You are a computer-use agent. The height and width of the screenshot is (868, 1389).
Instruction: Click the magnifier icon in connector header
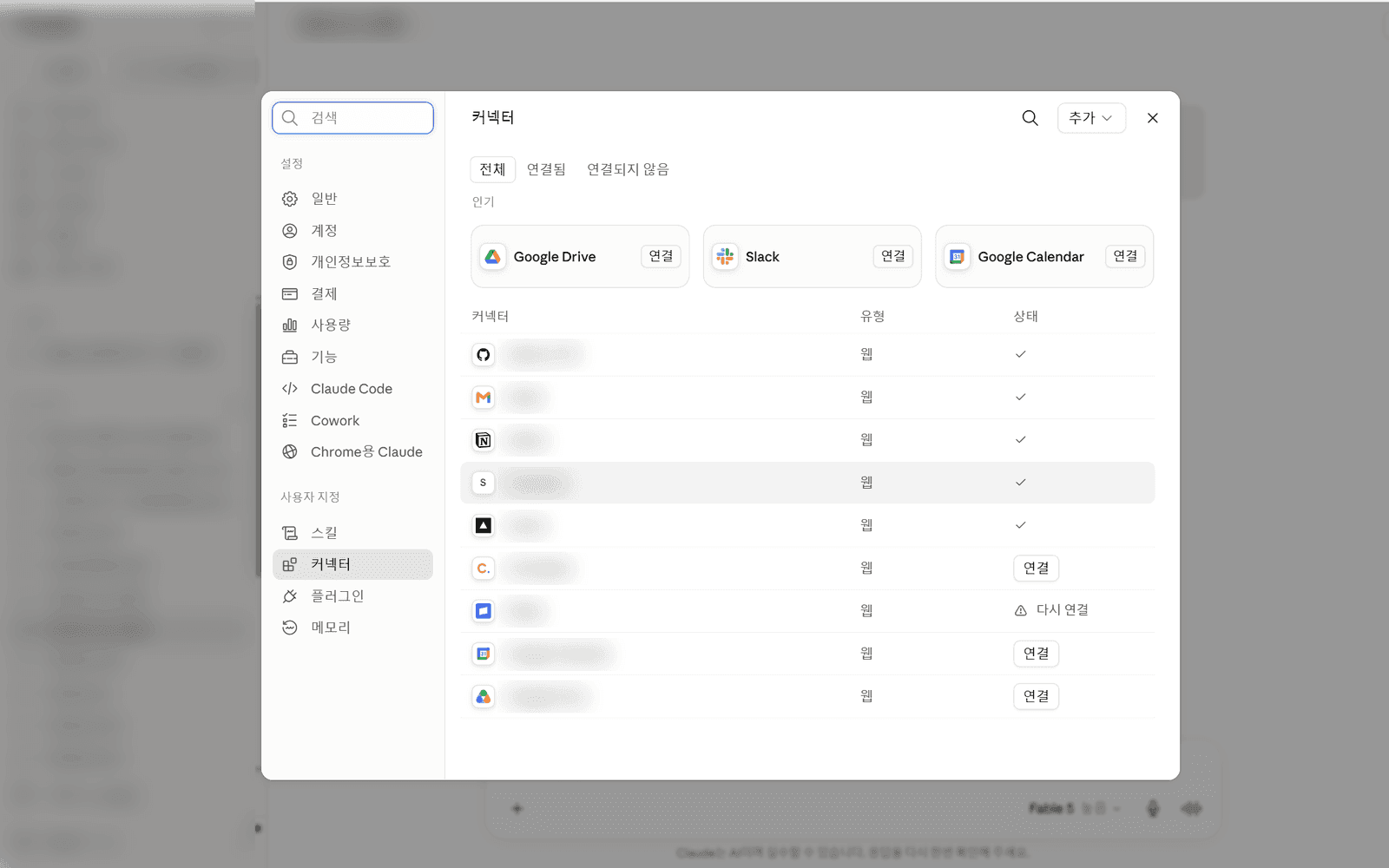point(1030,118)
